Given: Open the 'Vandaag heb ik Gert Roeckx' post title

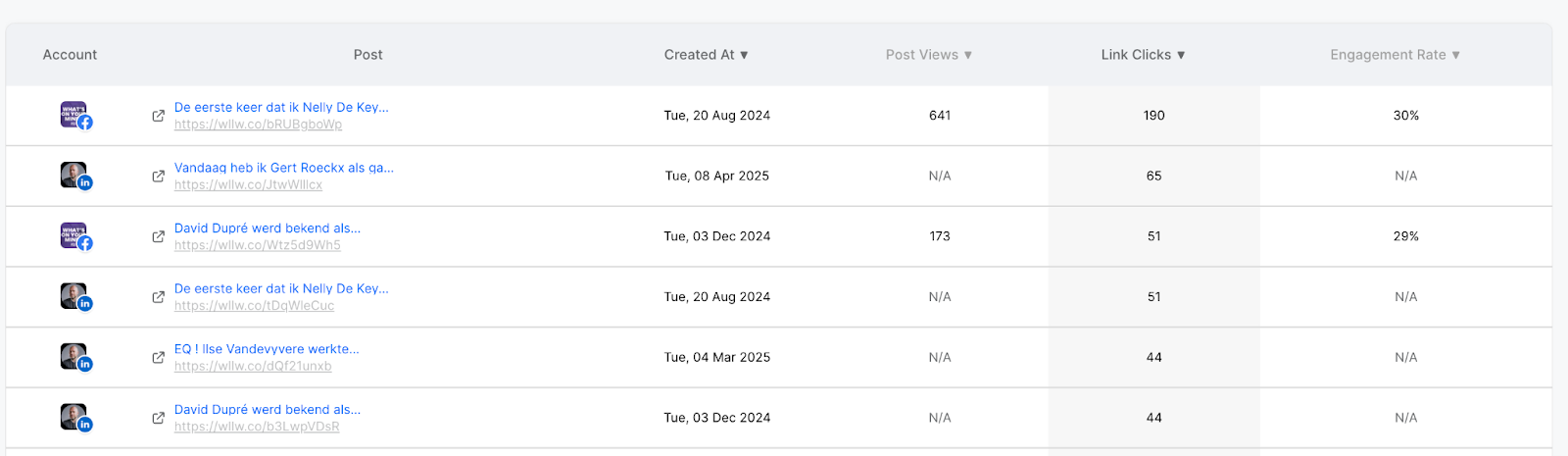Looking at the screenshot, I should (284, 168).
